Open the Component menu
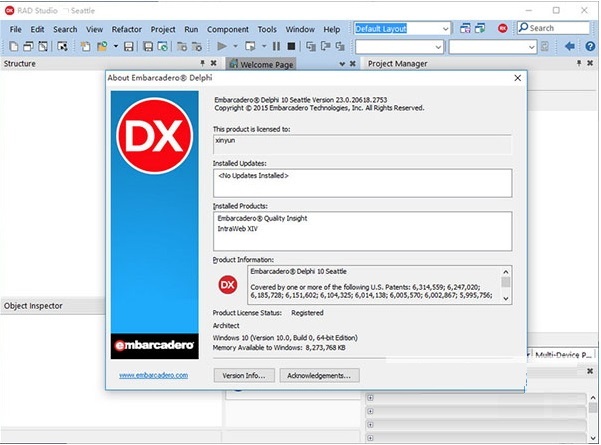This screenshot has height=445, width=601. 228,30
